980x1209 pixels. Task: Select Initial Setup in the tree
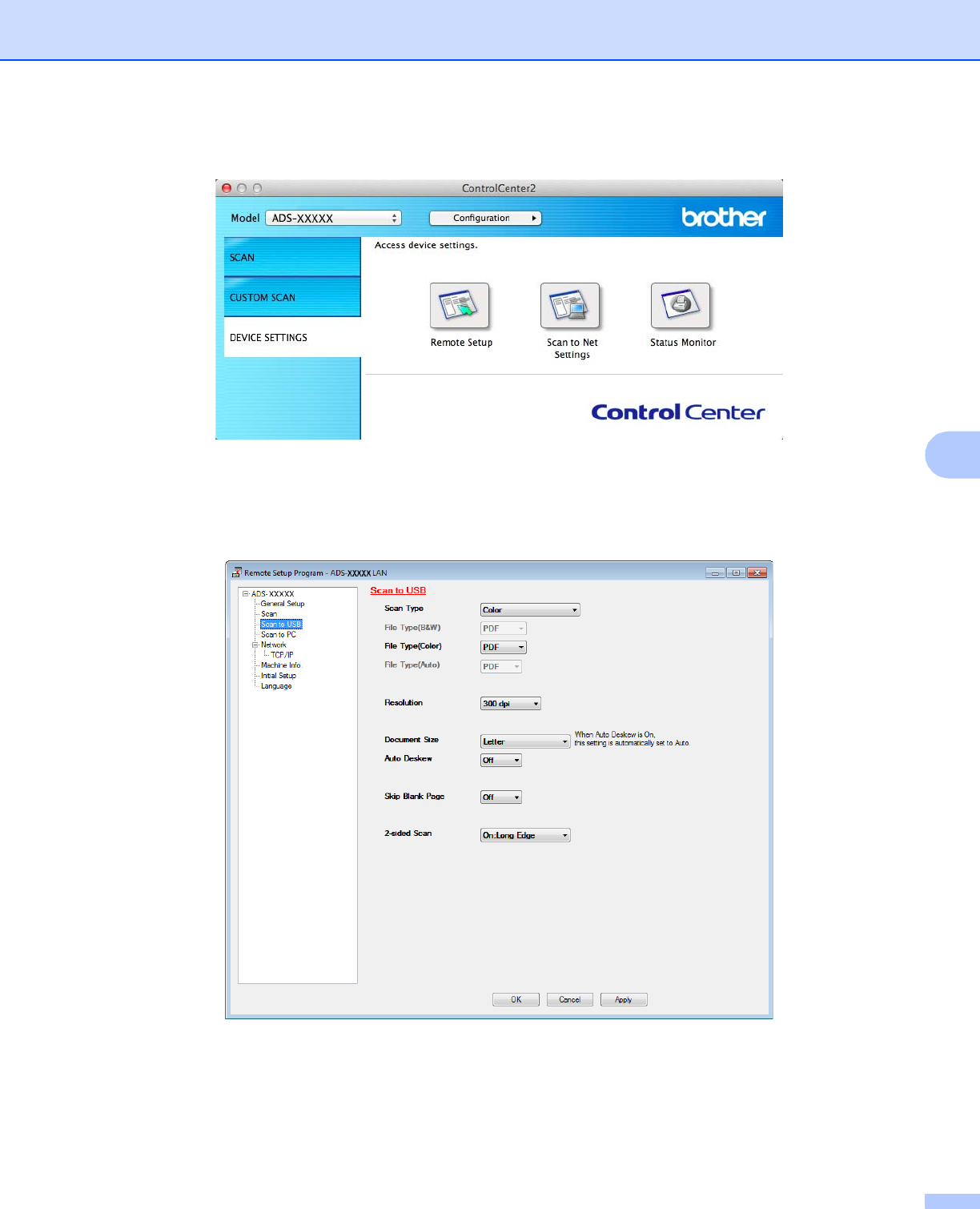279,676
